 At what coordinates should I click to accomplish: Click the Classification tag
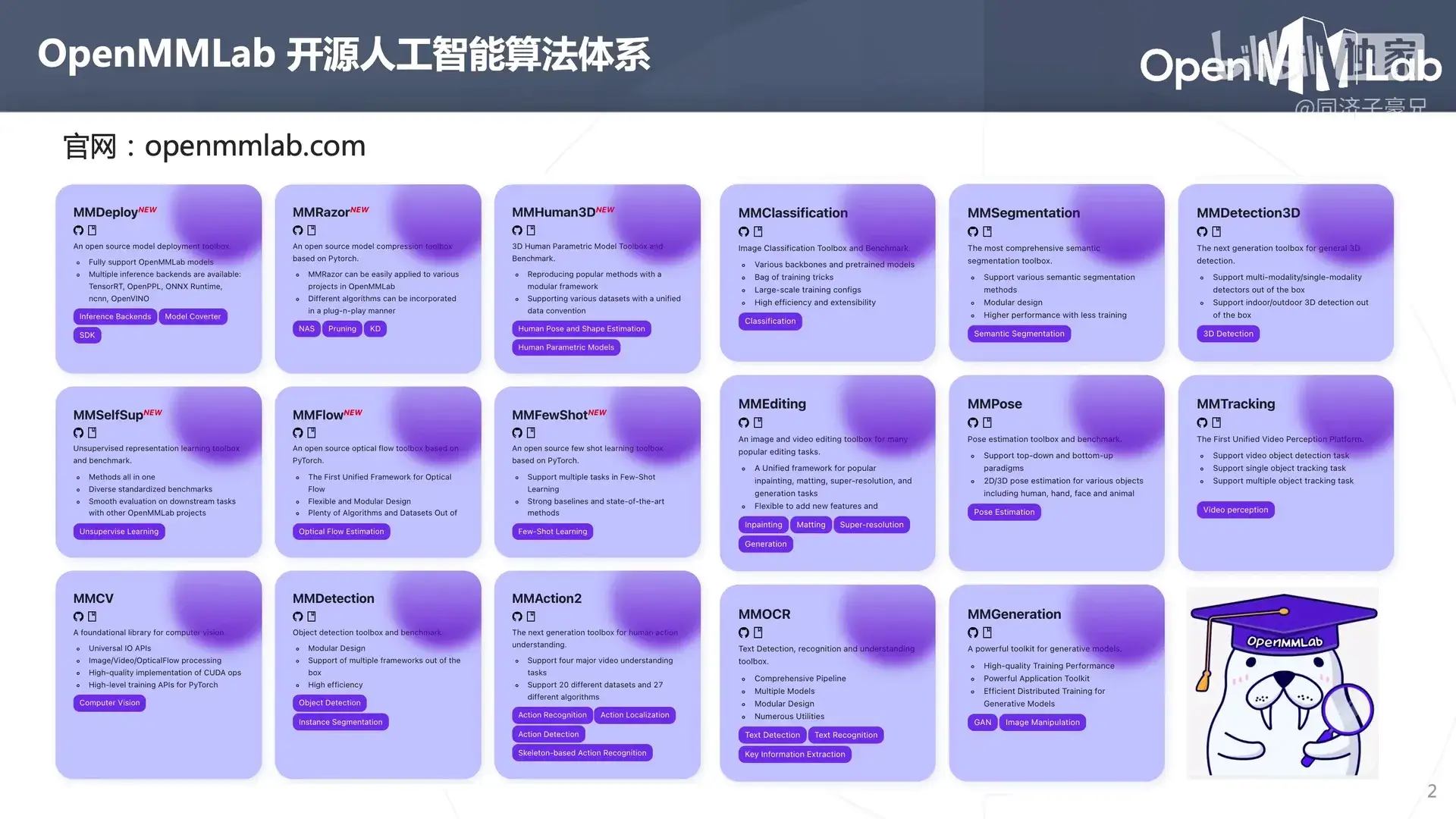(770, 322)
